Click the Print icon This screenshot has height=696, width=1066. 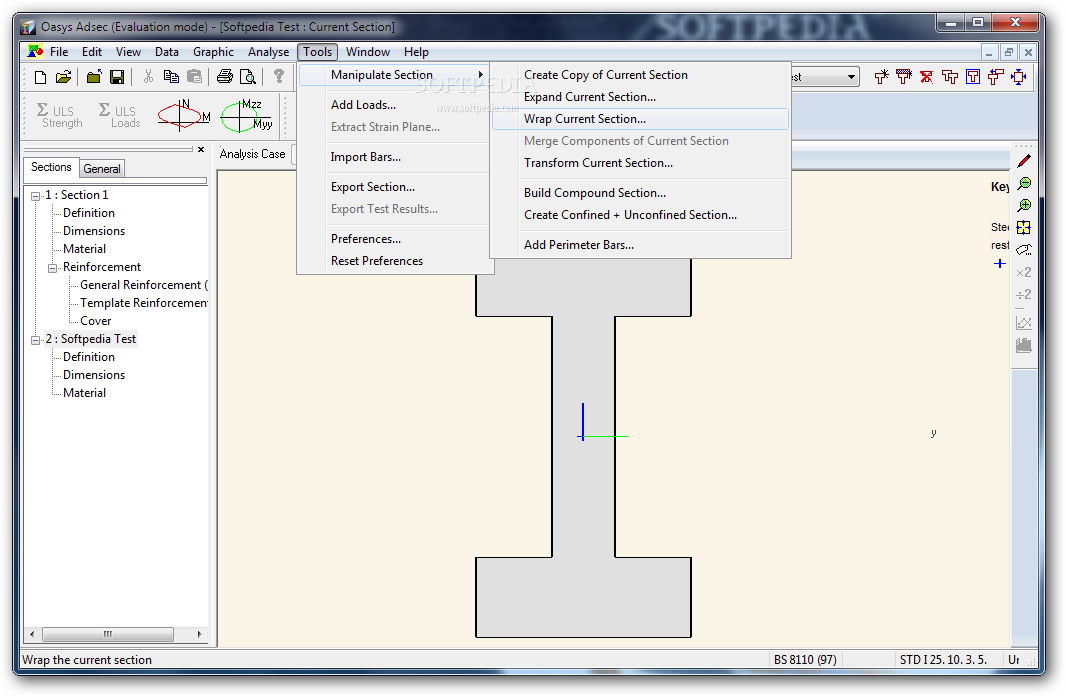tap(224, 77)
